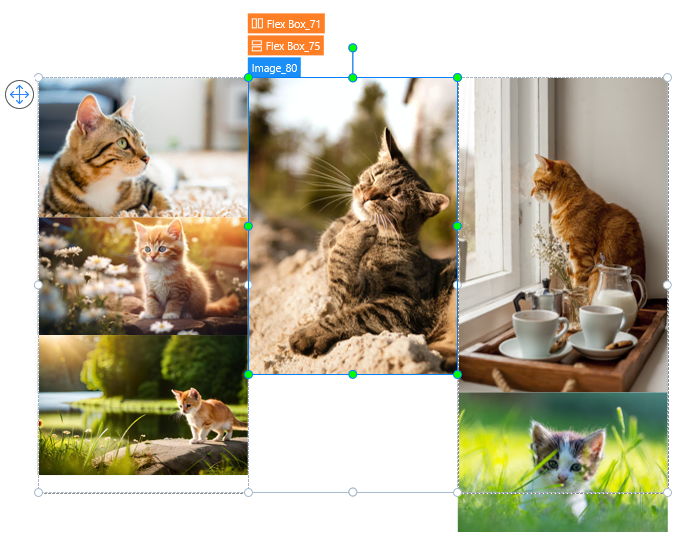Select the ginger cat by window image

[562, 234]
